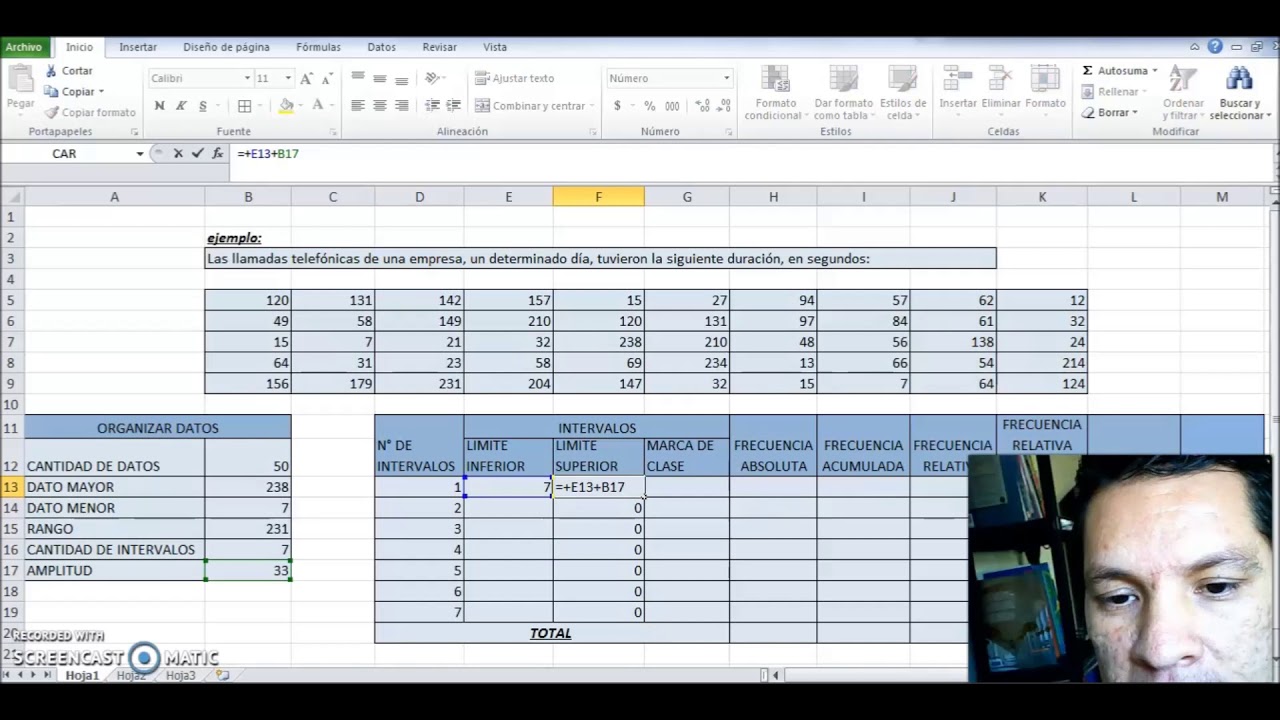Viewport: 1280px width, 720px height.
Task: Toggle align text left
Action: point(357,106)
